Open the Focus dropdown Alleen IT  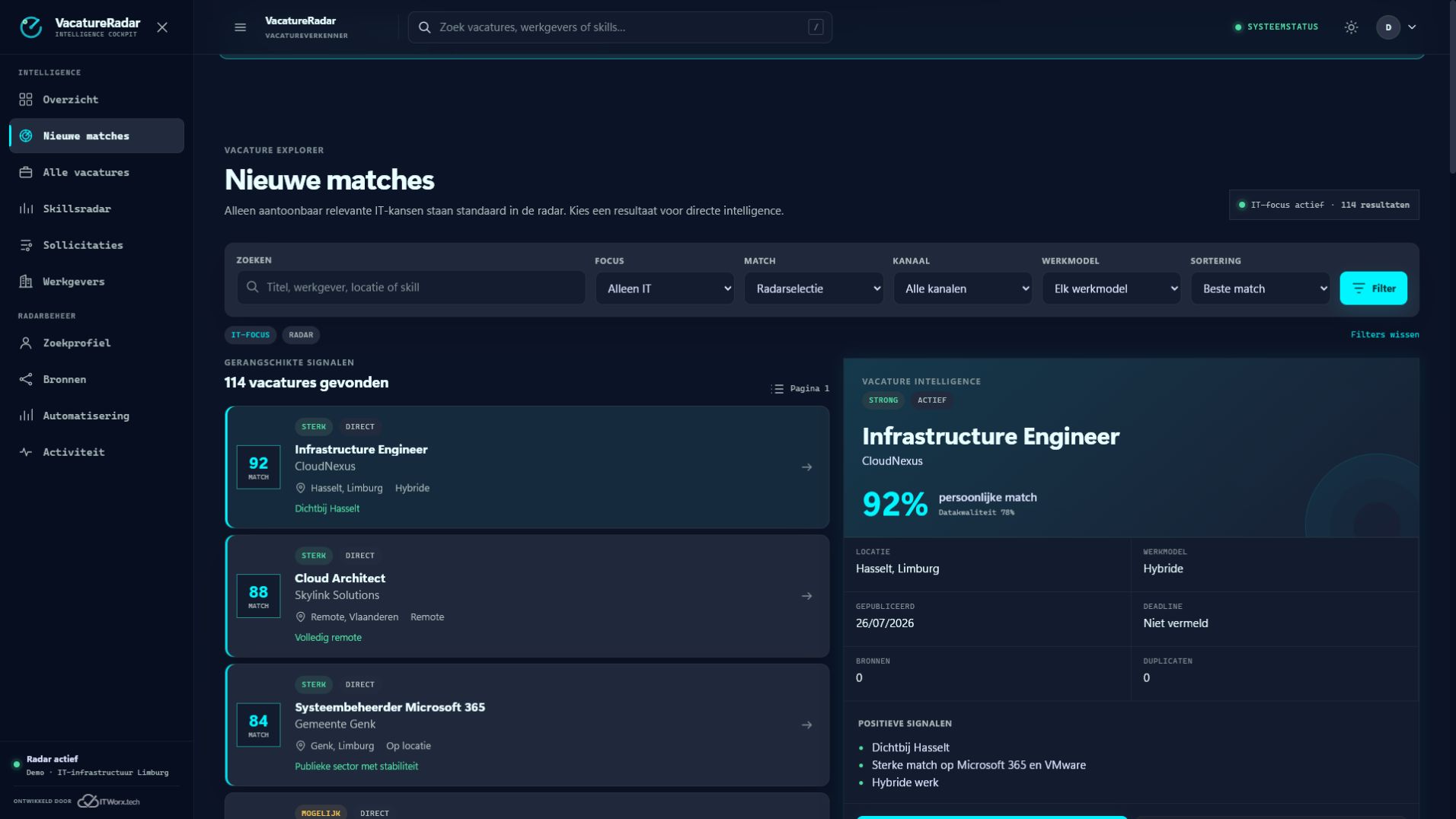[665, 288]
